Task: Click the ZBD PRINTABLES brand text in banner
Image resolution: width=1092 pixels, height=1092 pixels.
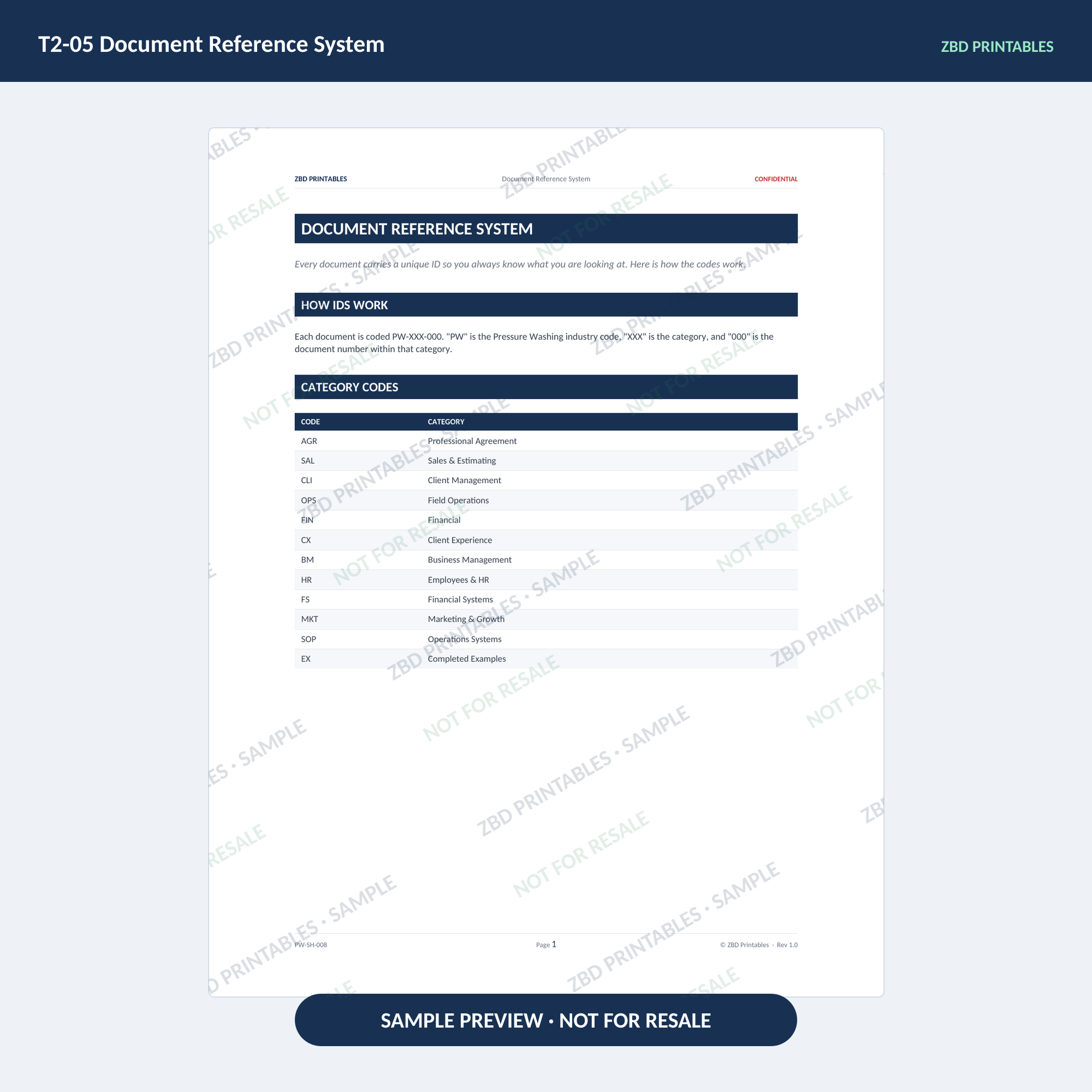Action: point(996,47)
